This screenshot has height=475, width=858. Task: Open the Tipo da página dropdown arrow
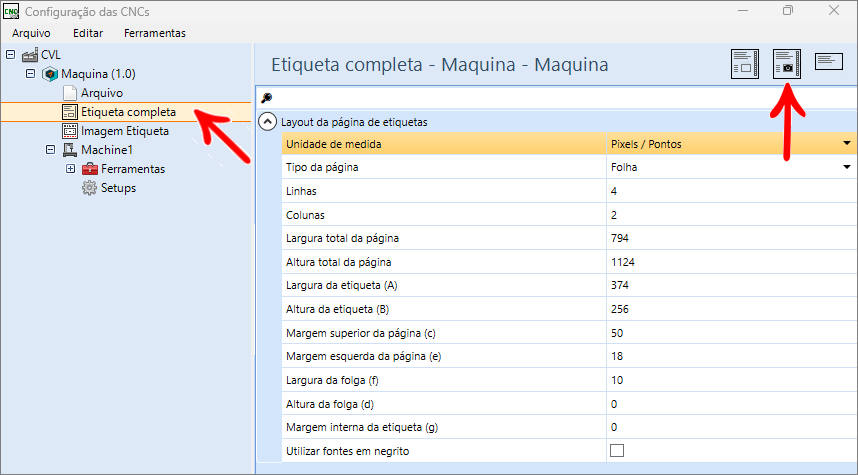[x=847, y=167]
